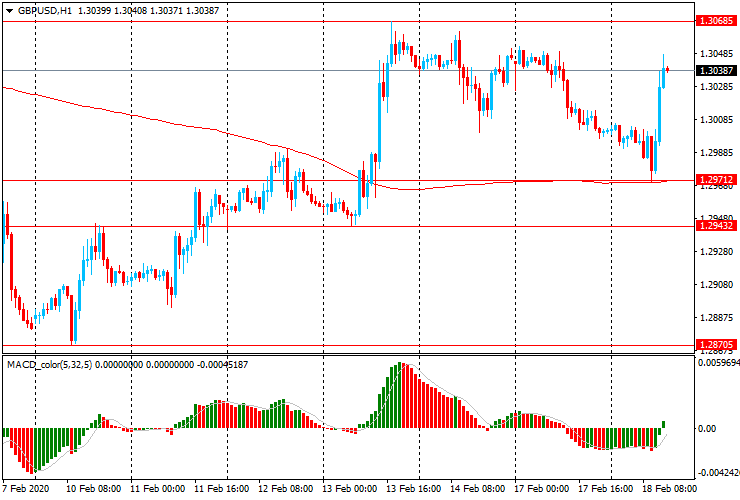Select the 13 Feb 16:00 time label

[x=414, y=488]
